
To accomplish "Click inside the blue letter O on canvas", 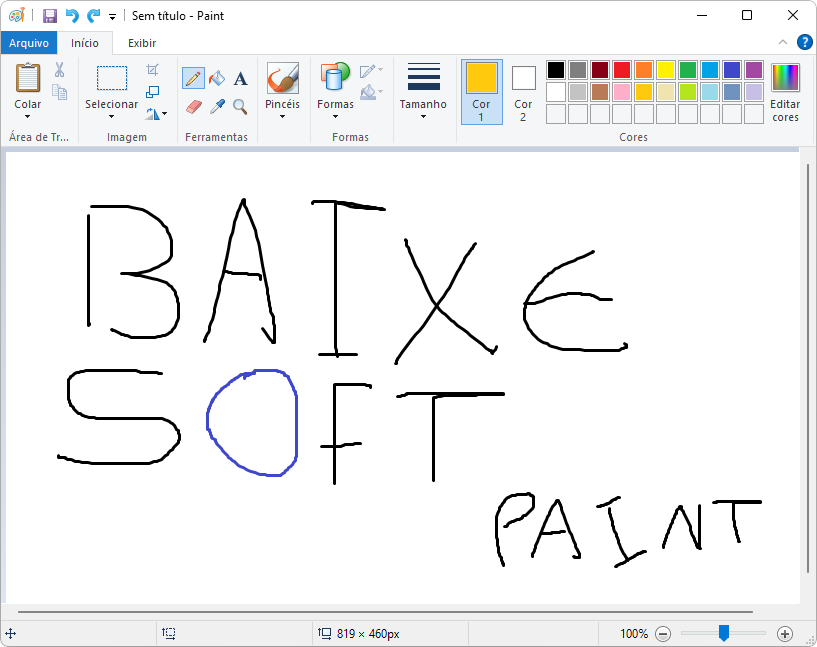I will (255, 422).
